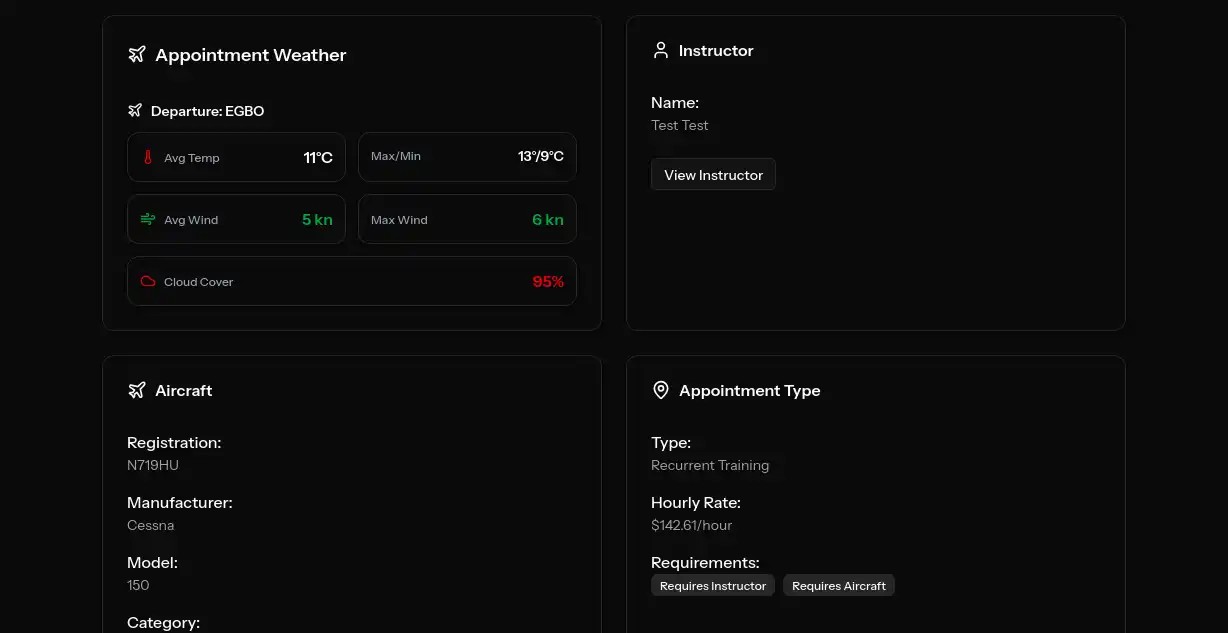Viewport: 1228px width, 633px height.
Task: Click the Cessna manufacturer text
Action: click(x=150, y=525)
